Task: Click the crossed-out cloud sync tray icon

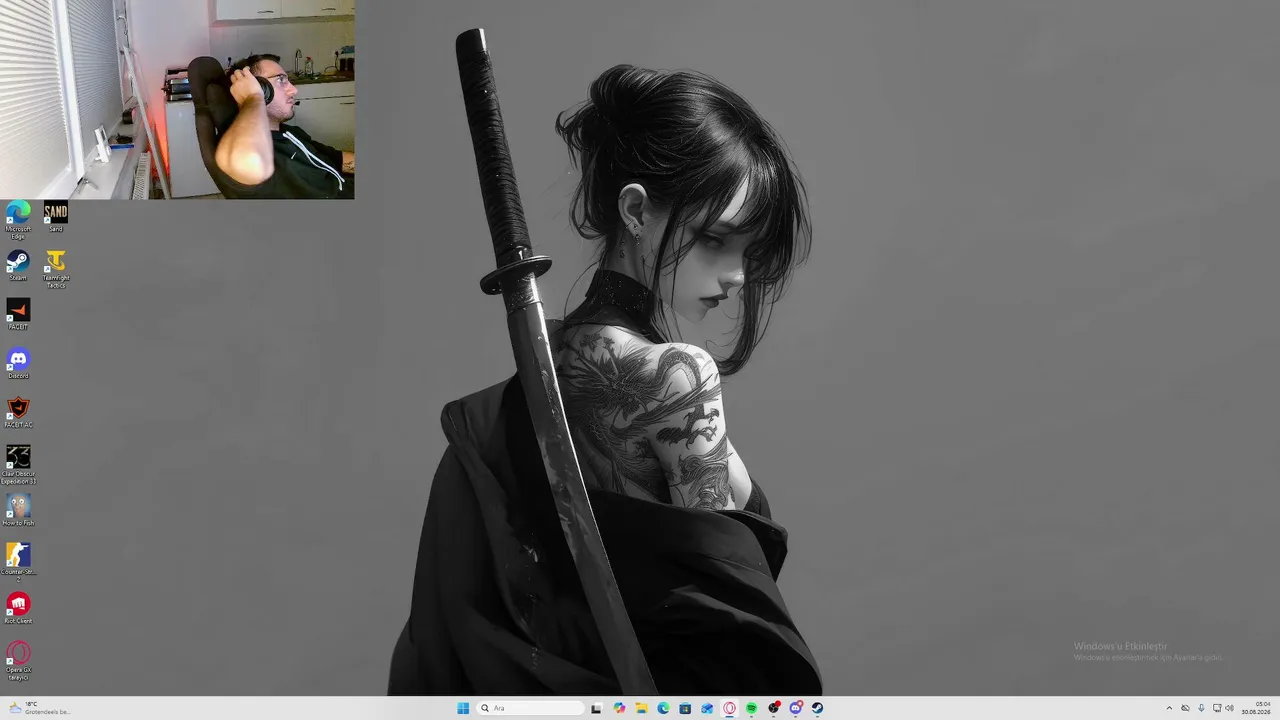Action: tap(1185, 708)
